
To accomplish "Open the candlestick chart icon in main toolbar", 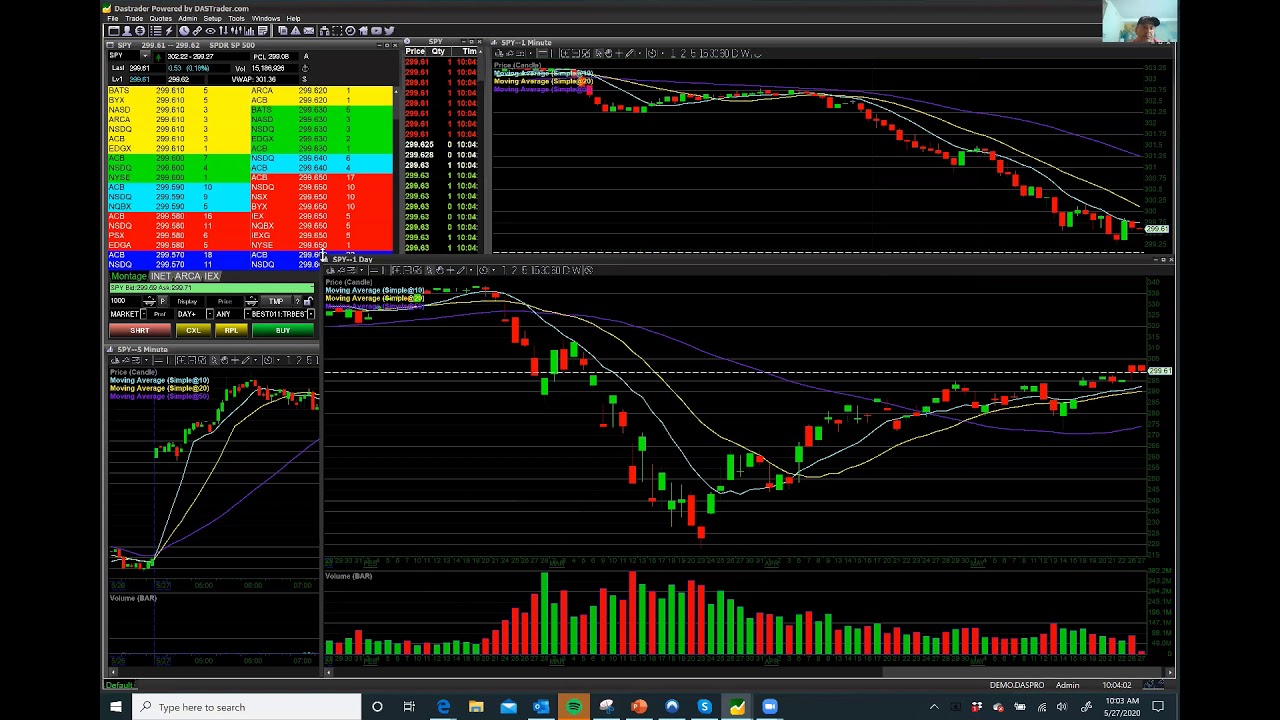I will [237, 31].
